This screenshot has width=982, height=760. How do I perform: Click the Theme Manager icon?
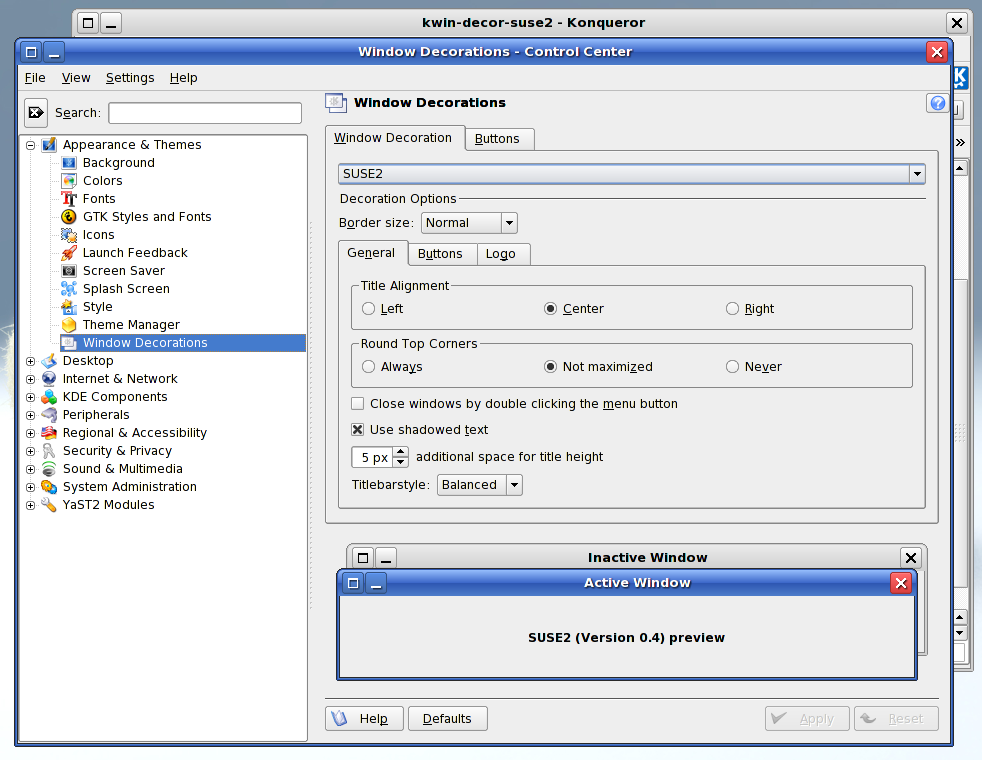coord(69,325)
